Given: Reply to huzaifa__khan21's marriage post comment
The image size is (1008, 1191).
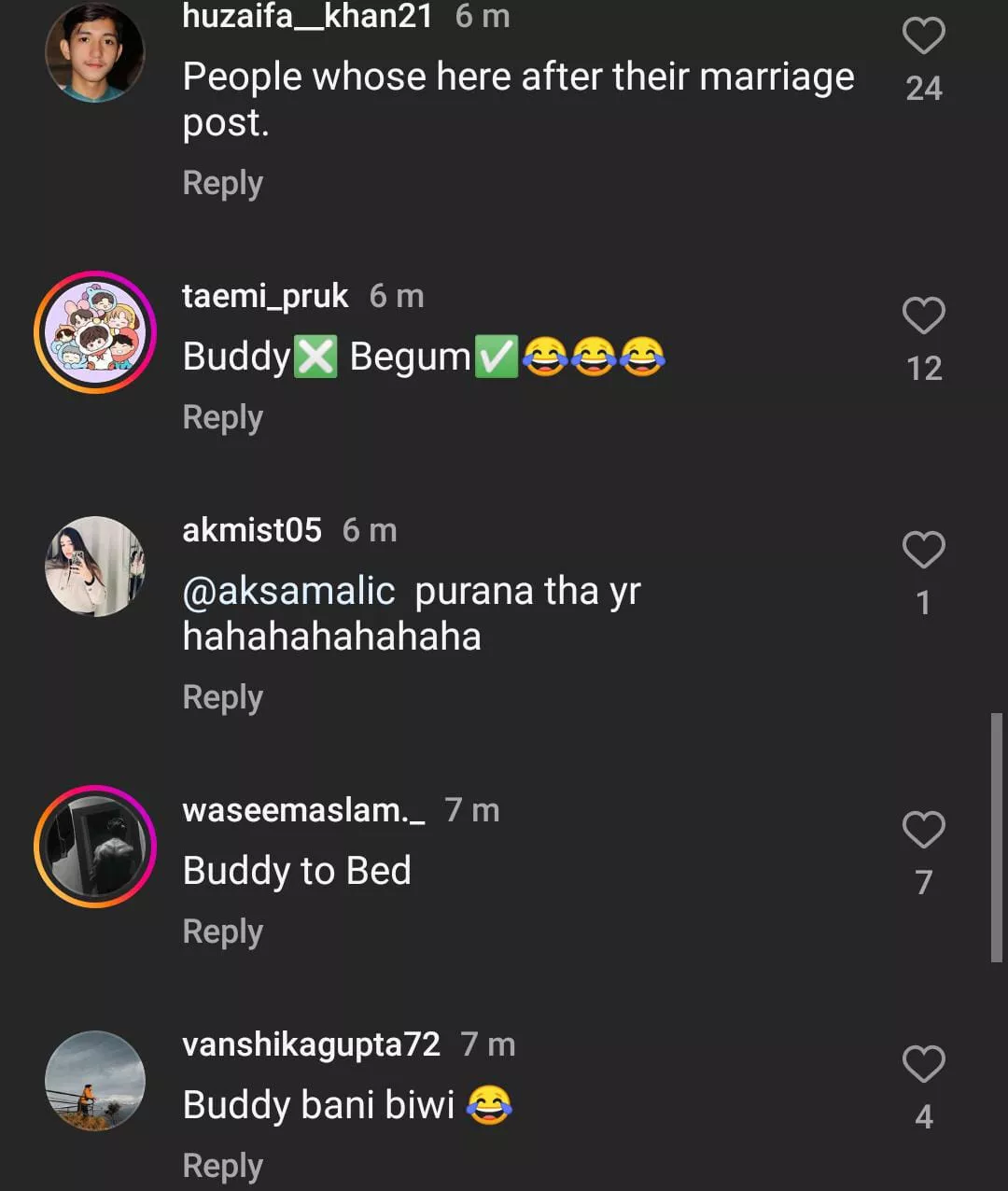Looking at the screenshot, I should coord(222,183).
